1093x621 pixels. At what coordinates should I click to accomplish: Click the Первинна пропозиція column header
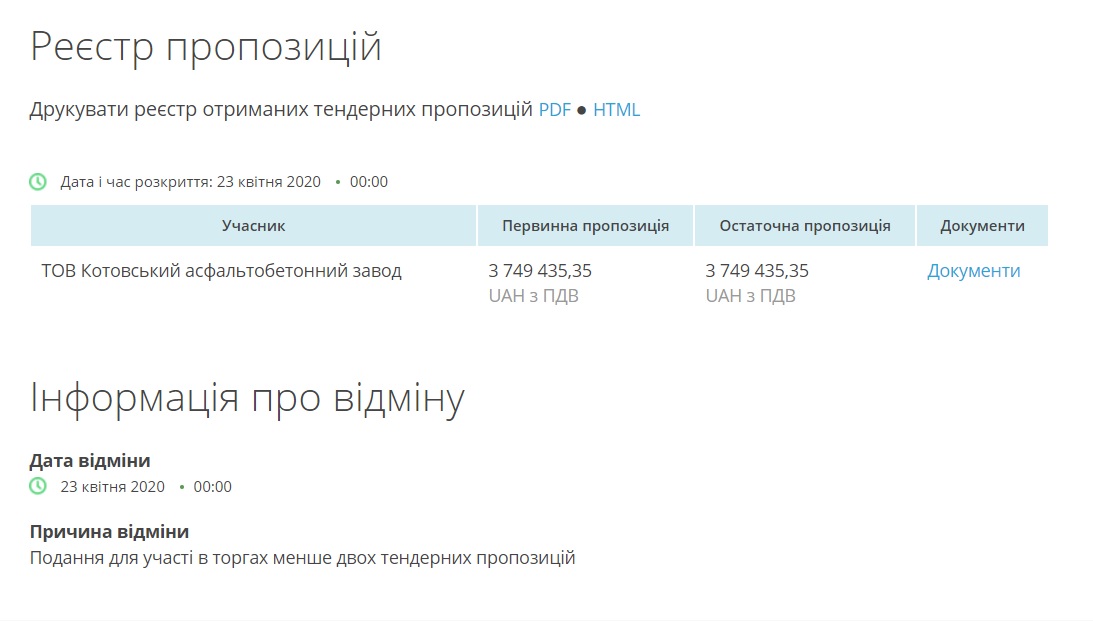click(x=585, y=226)
